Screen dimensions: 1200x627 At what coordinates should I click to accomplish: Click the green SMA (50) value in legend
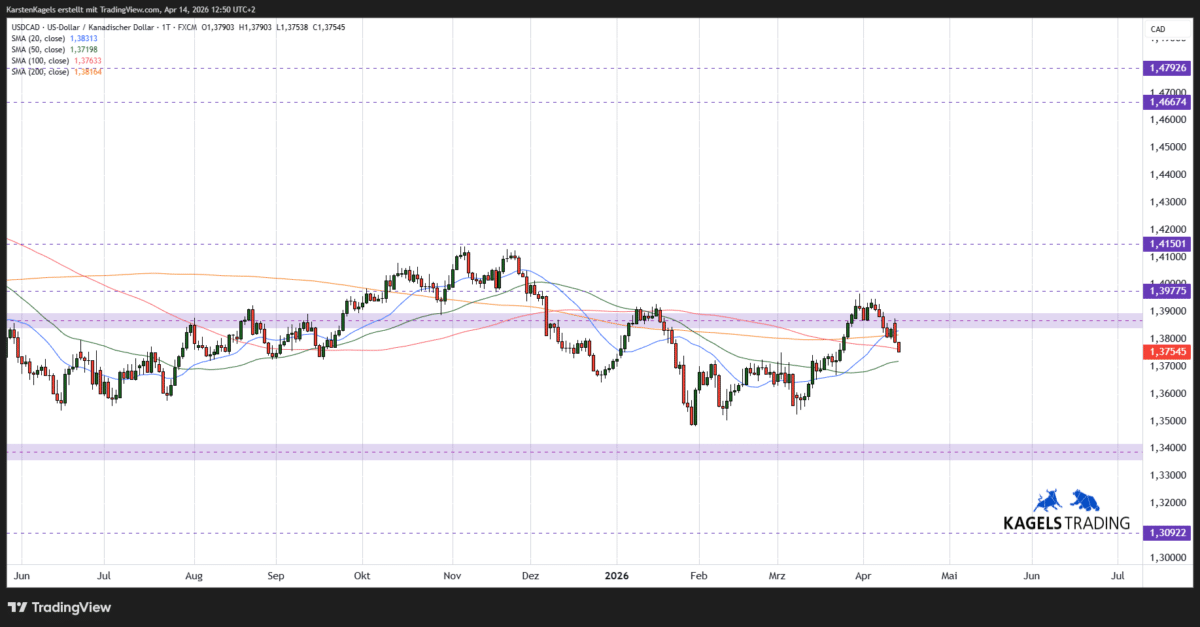pos(83,48)
